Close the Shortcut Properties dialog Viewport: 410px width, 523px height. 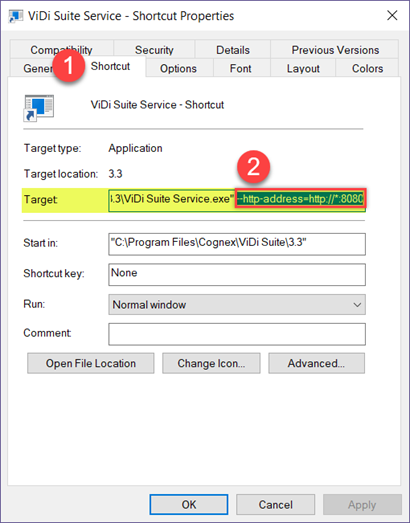click(x=392, y=15)
